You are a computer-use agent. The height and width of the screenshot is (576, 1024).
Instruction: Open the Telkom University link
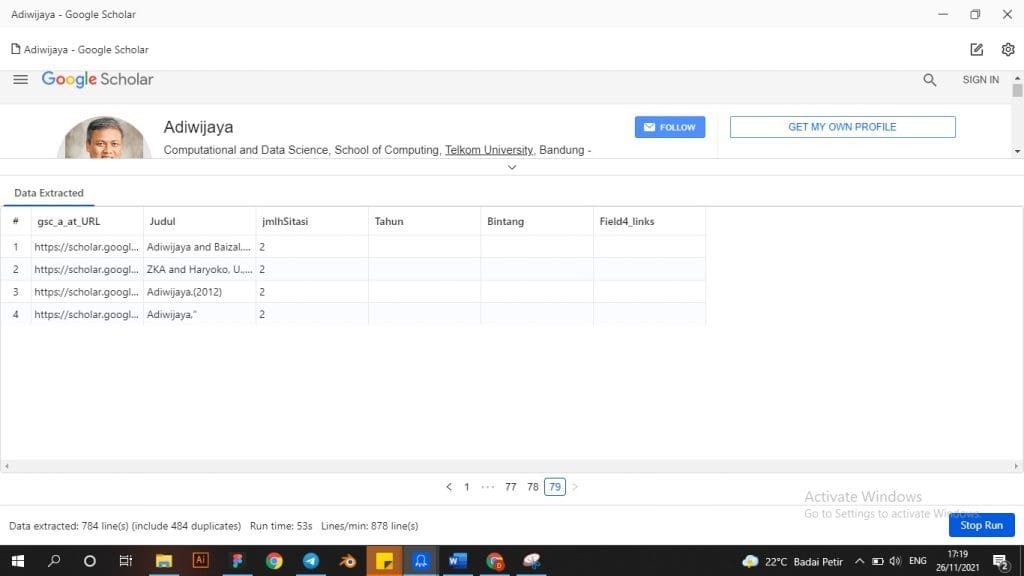tap(490, 150)
